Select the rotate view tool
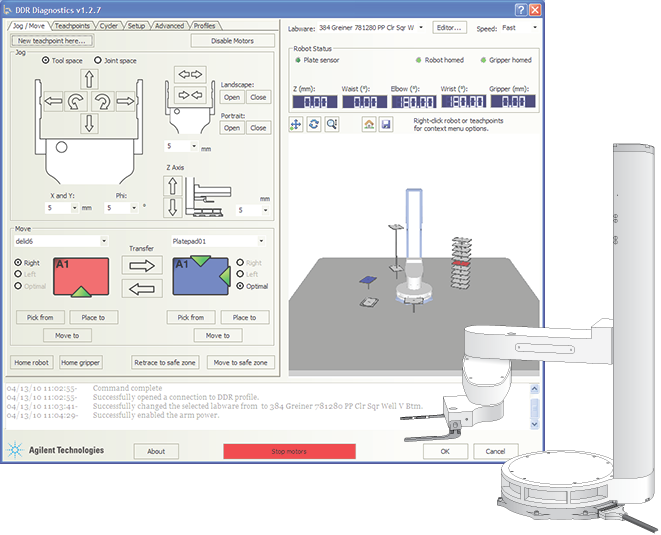The height and width of the screenshot is (535, 661). point(314,124)
